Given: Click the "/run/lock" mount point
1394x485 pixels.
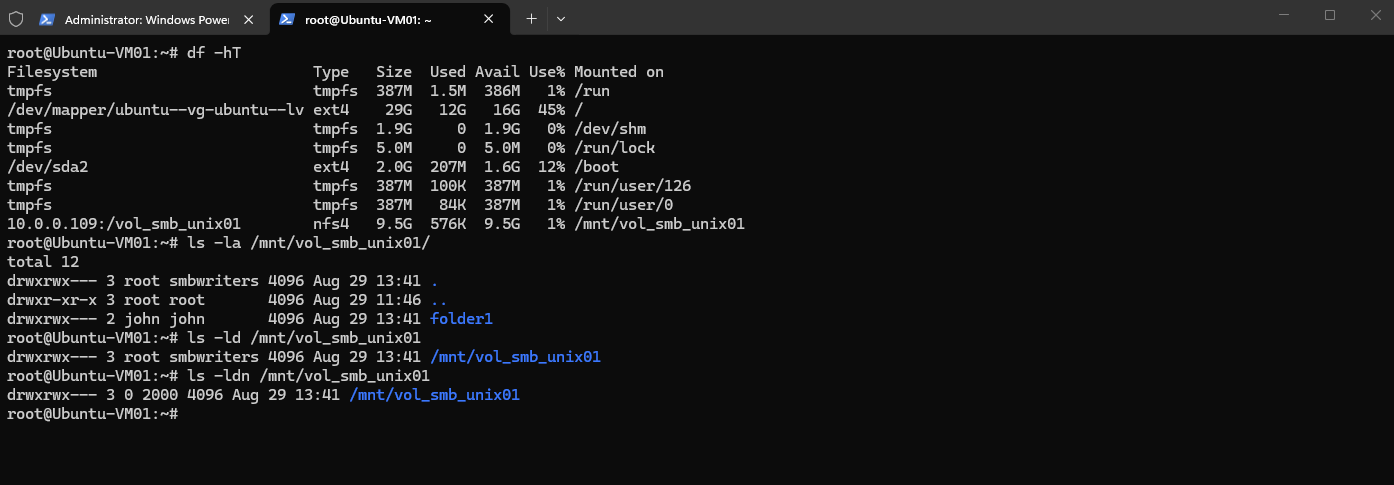Looking at the screenshot, I should [615, 148].
